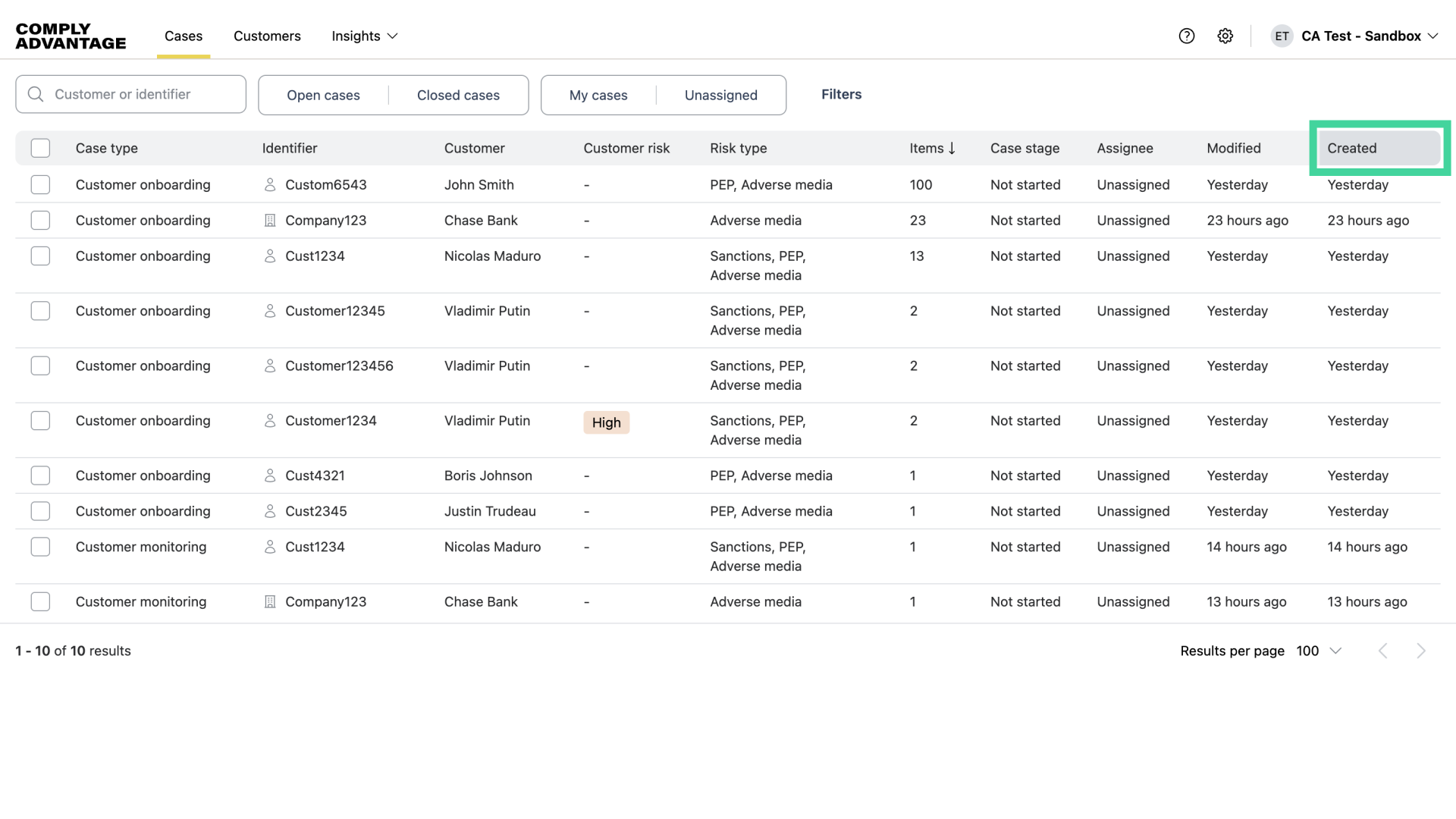1456x819 pixels.
Task: Click the company icon beside Company123 onboarding
Action: (x=269, y=221)
